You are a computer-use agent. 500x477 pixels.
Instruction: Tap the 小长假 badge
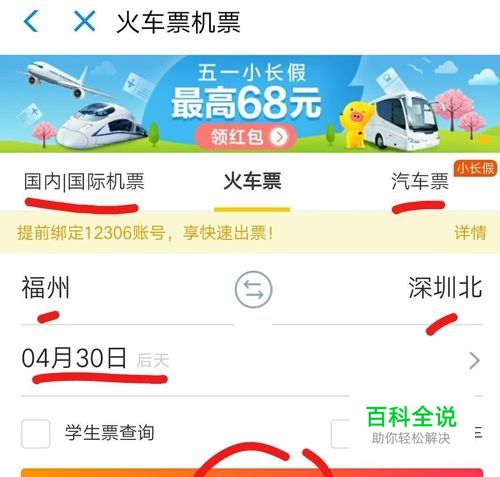click(x=475, y=169)
